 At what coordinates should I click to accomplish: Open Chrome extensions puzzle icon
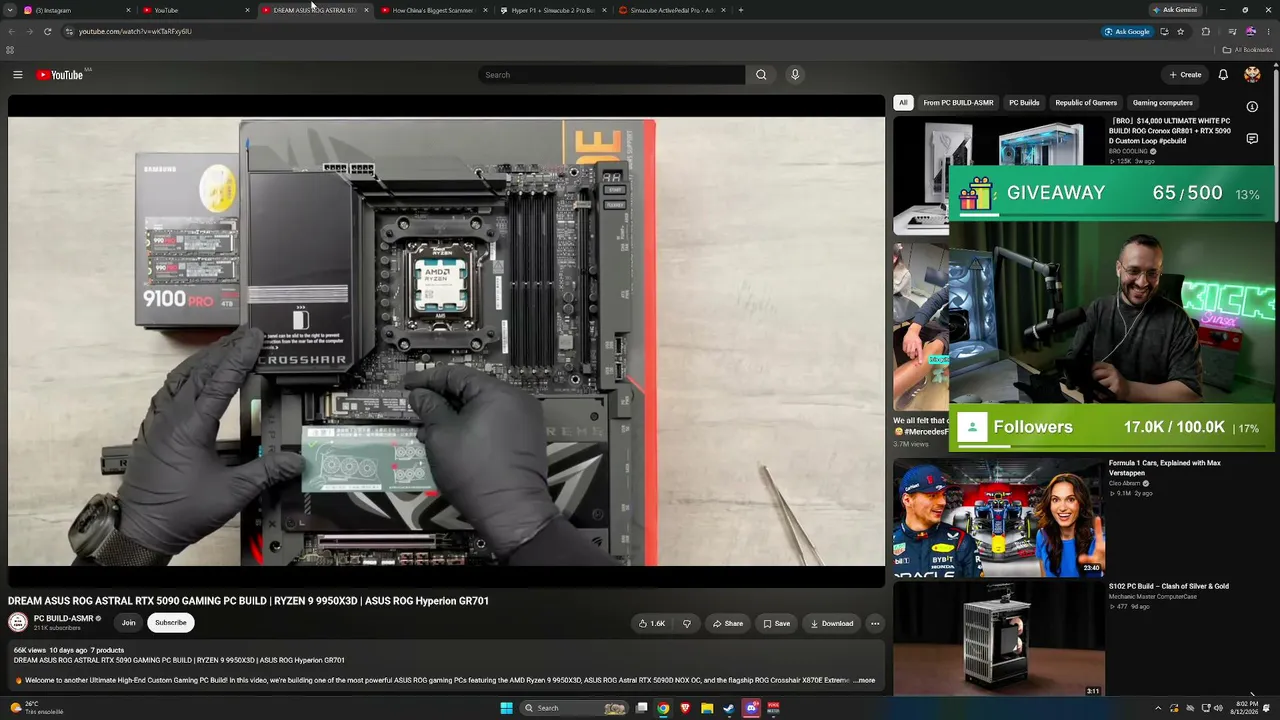1205,31
